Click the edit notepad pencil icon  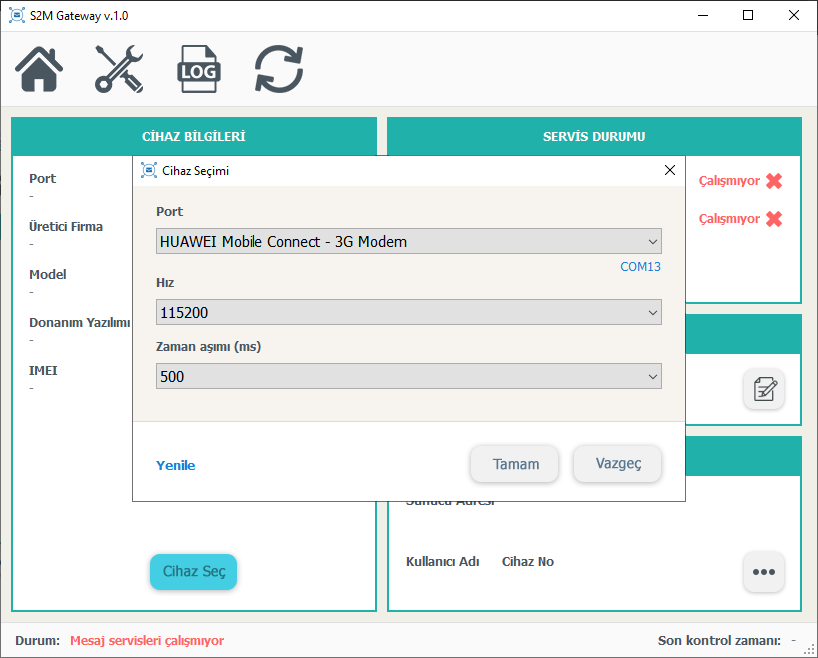[763, 389]
